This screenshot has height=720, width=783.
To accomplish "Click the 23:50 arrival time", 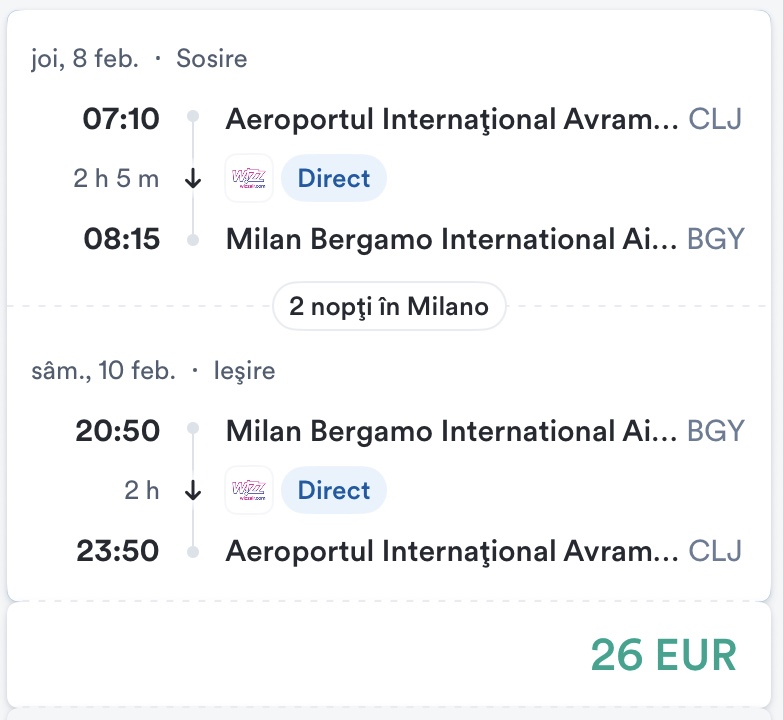I will click(x=117, y=551).
